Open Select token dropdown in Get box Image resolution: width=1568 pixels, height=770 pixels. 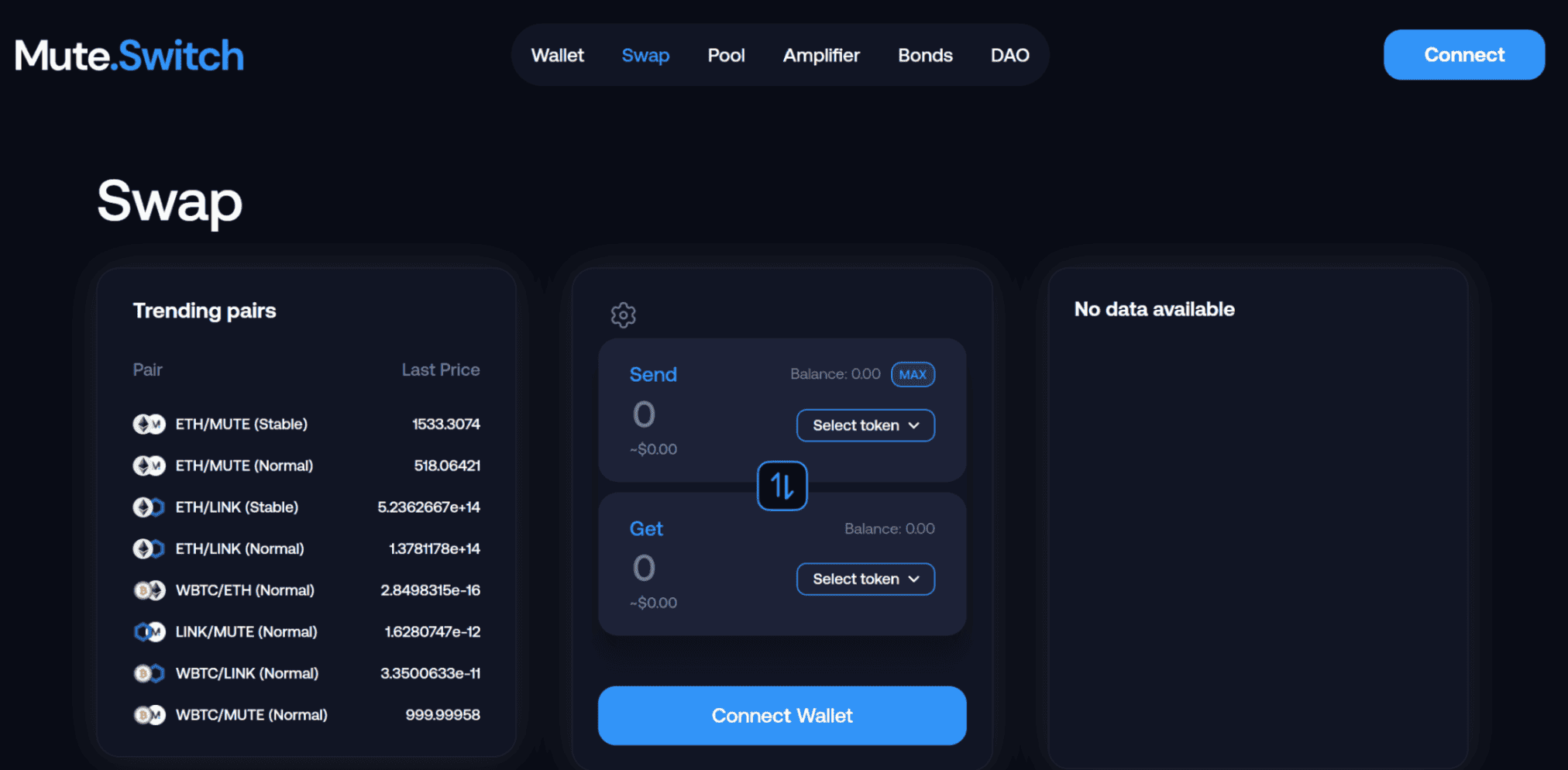tap(865, 579)
